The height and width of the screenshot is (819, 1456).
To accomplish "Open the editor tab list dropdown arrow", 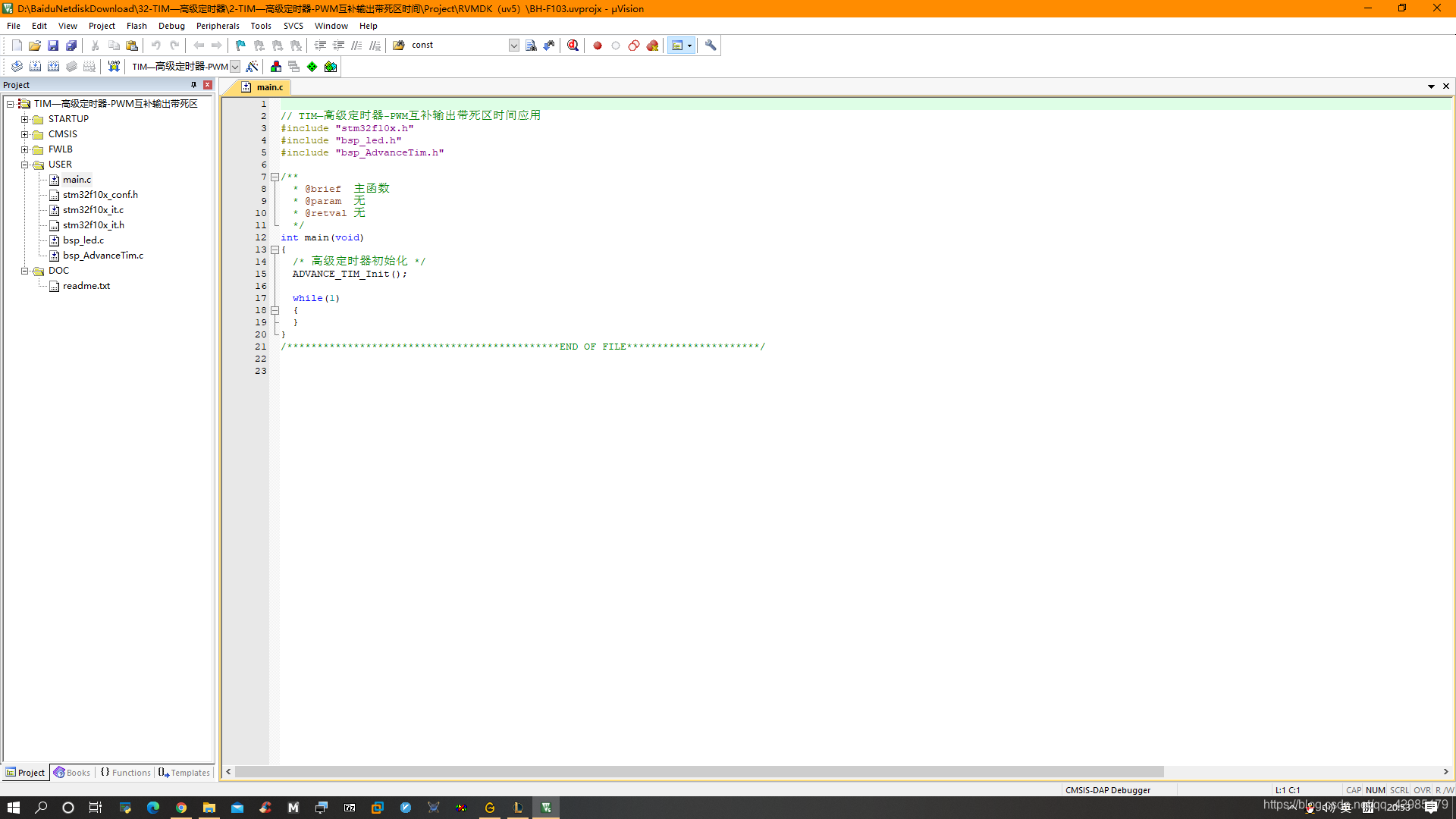I will tap(1431, 86).
